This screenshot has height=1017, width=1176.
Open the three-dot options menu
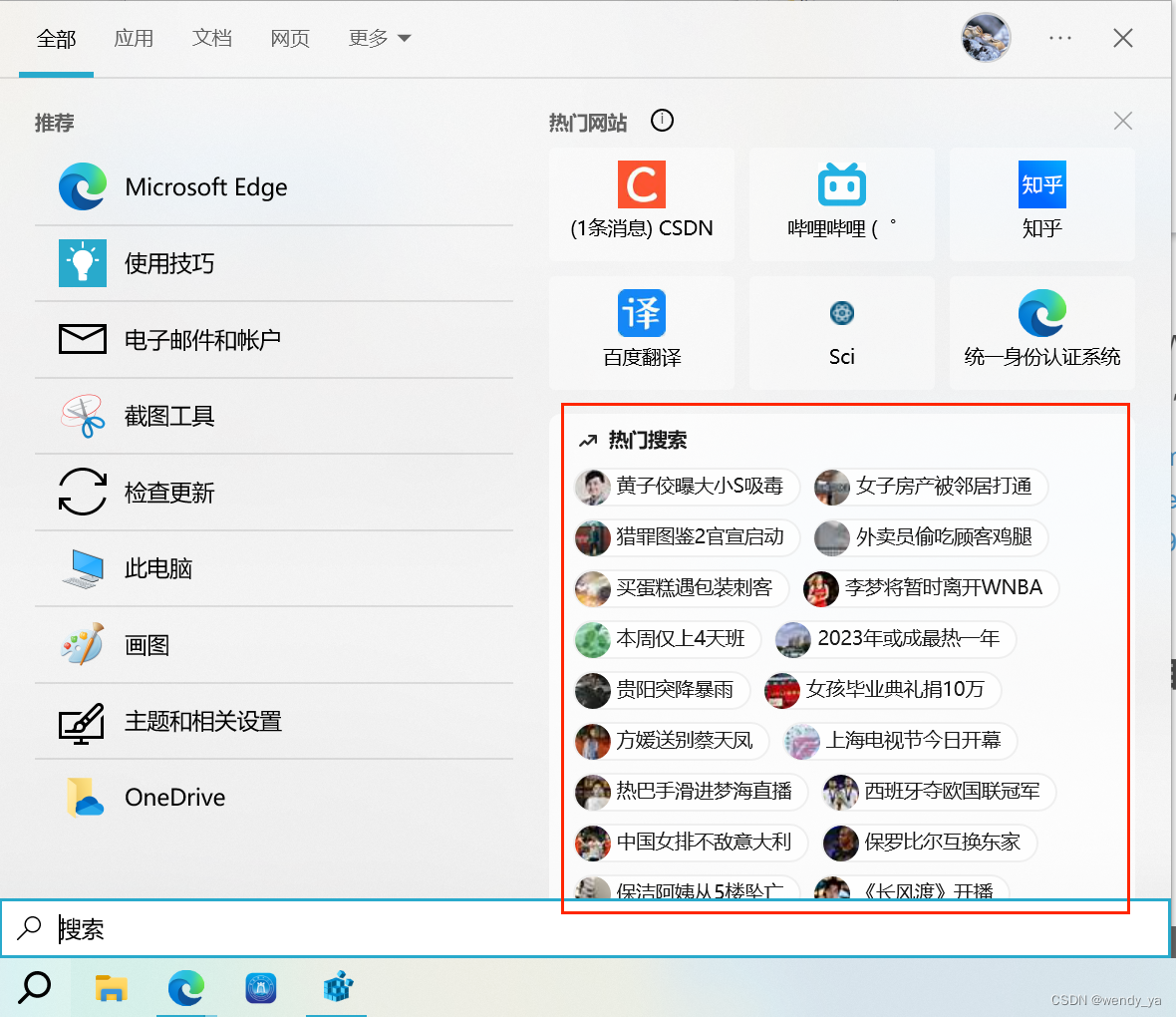tap(1059, 38)
